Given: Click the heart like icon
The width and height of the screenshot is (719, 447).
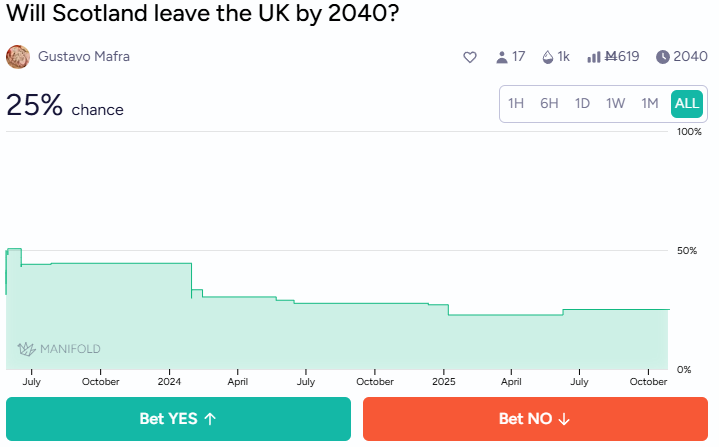Looking at the screenshot, I should (470, 57).
